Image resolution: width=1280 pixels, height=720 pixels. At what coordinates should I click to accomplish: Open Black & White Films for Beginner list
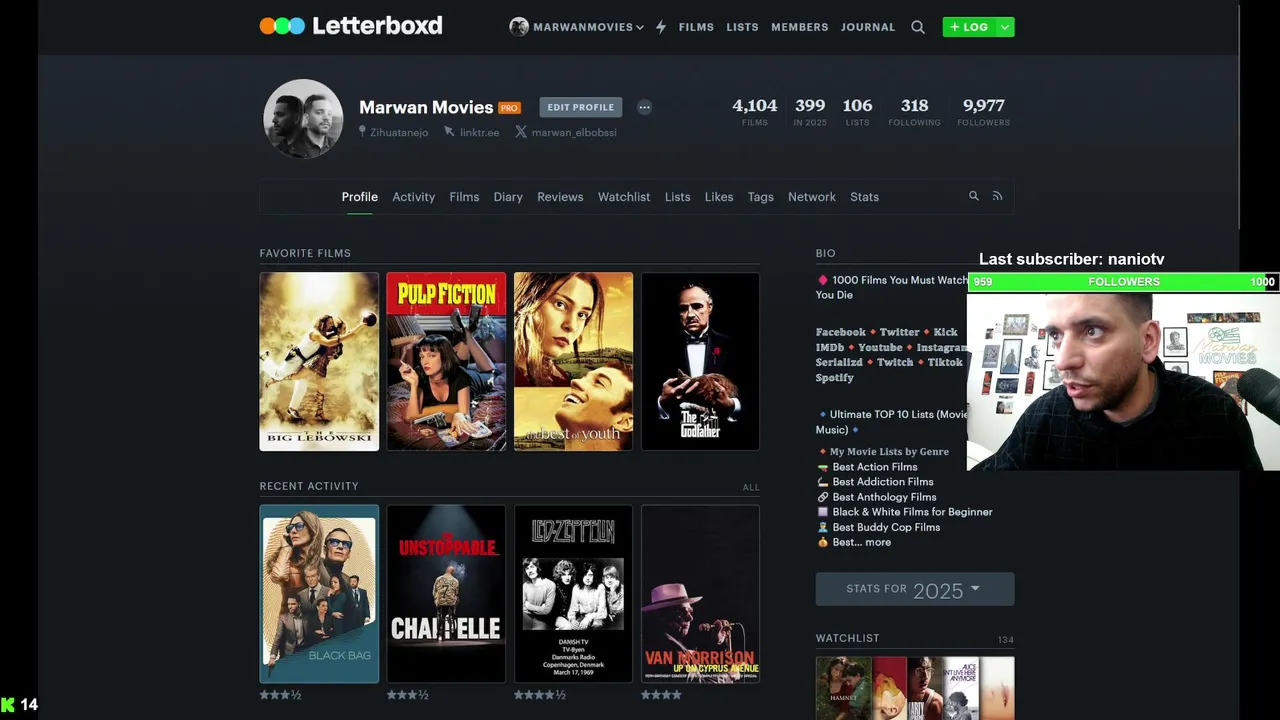pyautogui.click(x=912, y=512)
